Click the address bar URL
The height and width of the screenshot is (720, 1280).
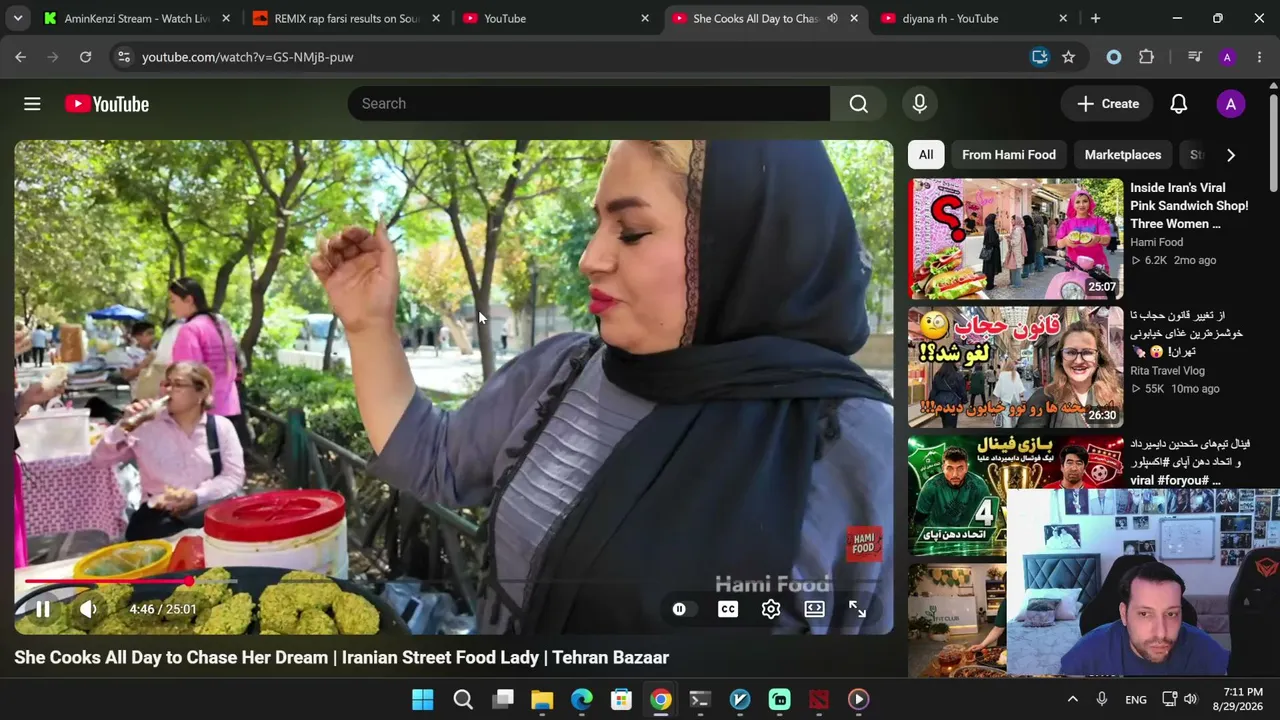tap(247, 57)
